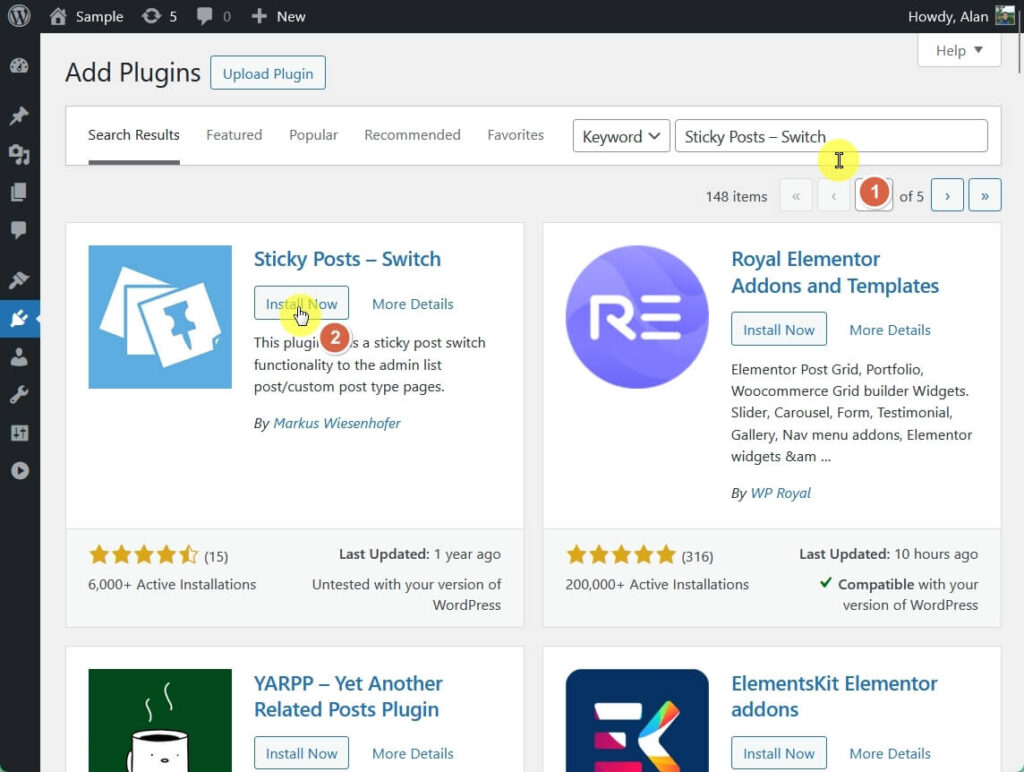Switch to the Favorites tab
The width and height of the screenshot is (1024, 772).
pyautogui.click(x=515, y=135)
